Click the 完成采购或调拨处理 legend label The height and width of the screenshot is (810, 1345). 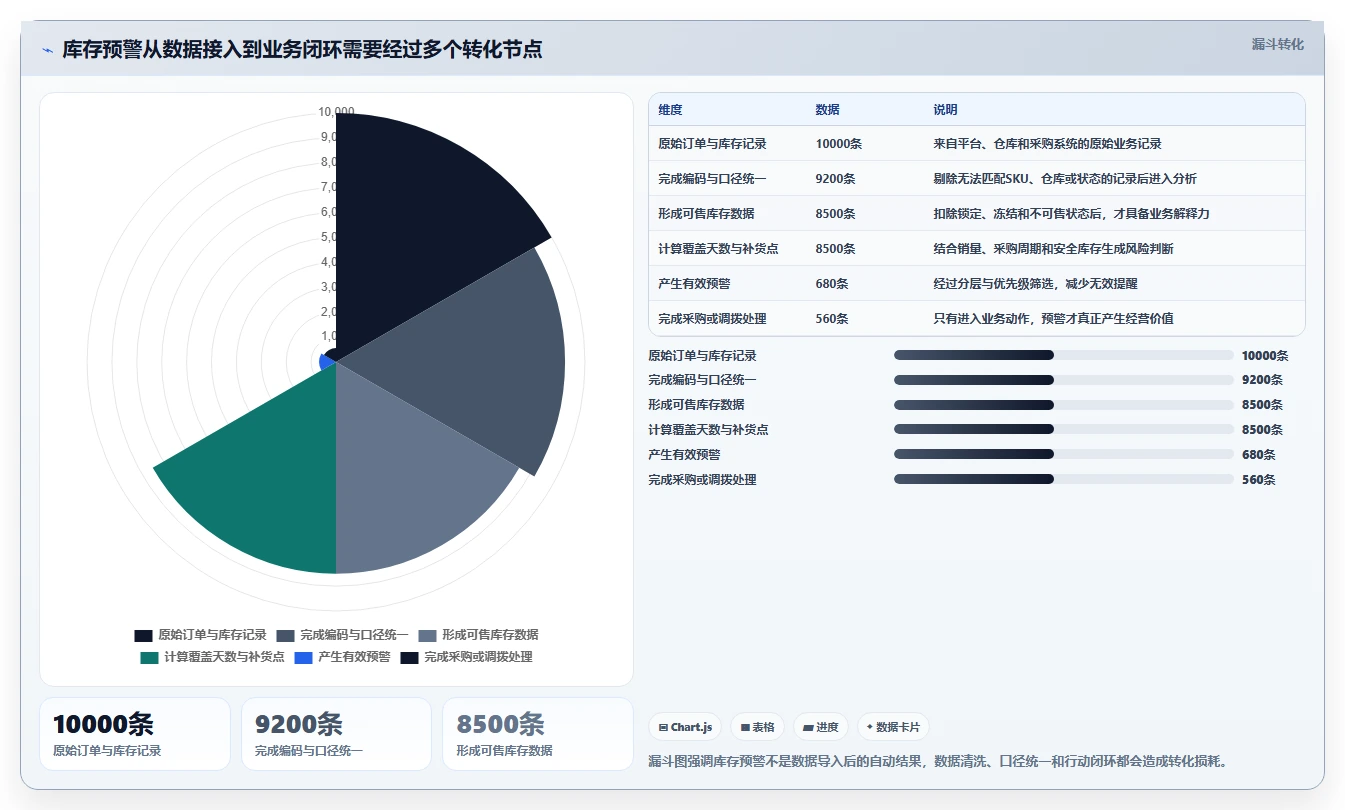click(x=478, y=657)
